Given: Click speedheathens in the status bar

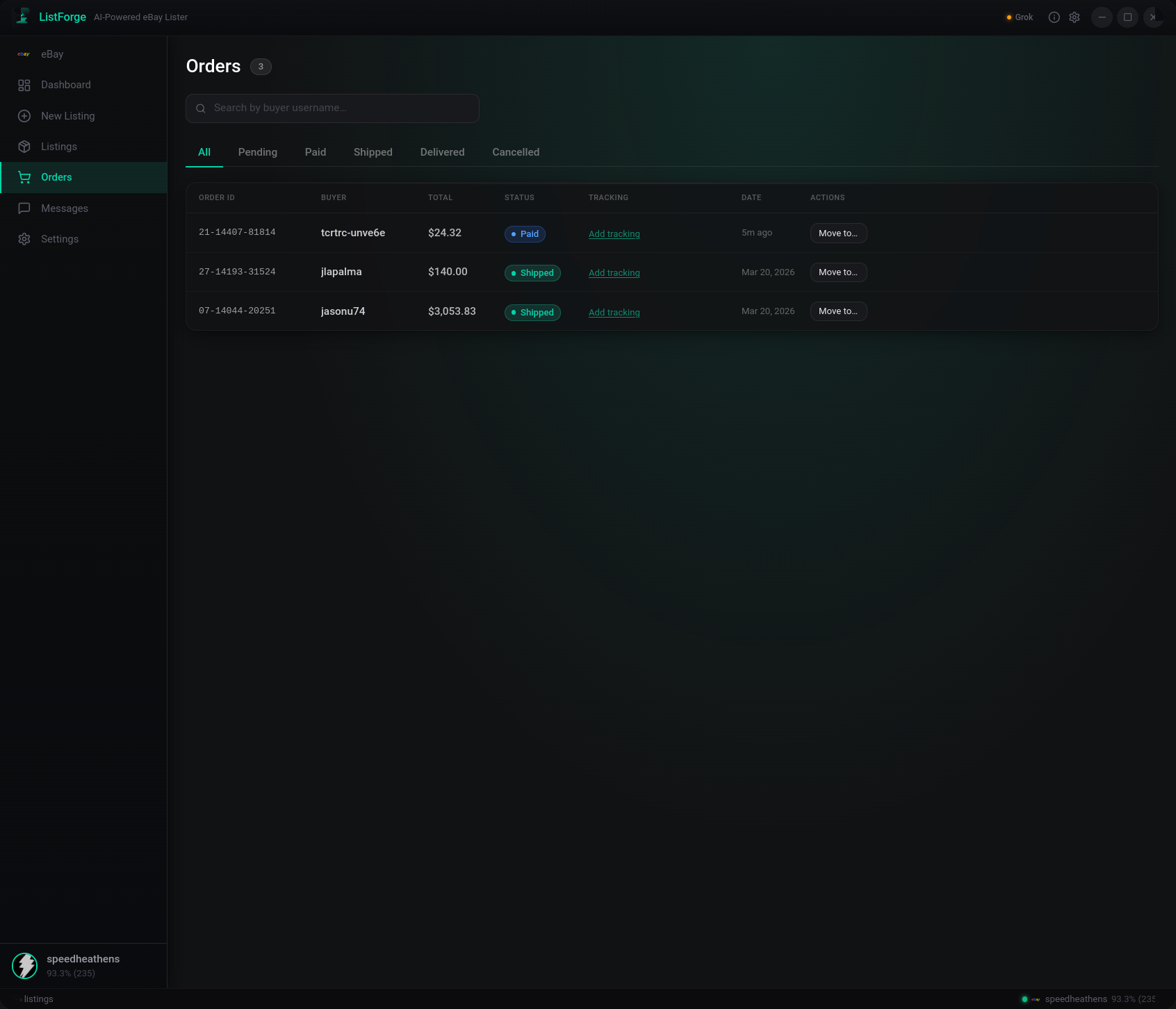Looking at the screenshot, I should pos(1076,999).
